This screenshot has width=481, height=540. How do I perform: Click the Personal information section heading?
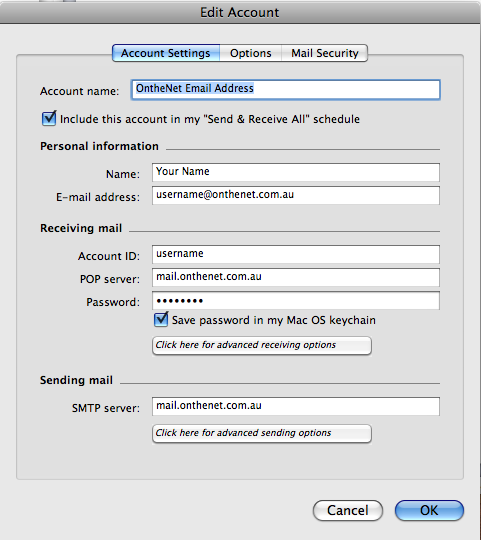(x=100, y=146)
